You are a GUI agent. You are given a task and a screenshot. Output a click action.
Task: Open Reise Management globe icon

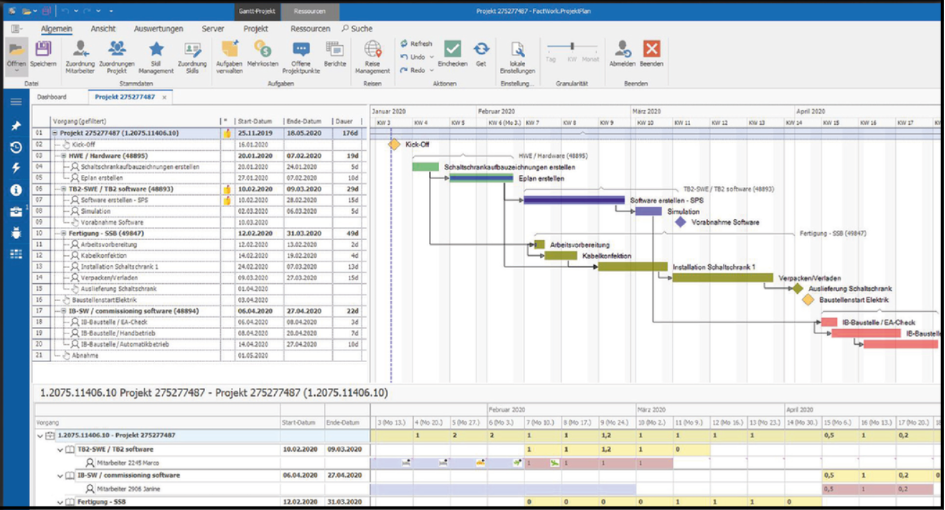coord(372,49)
